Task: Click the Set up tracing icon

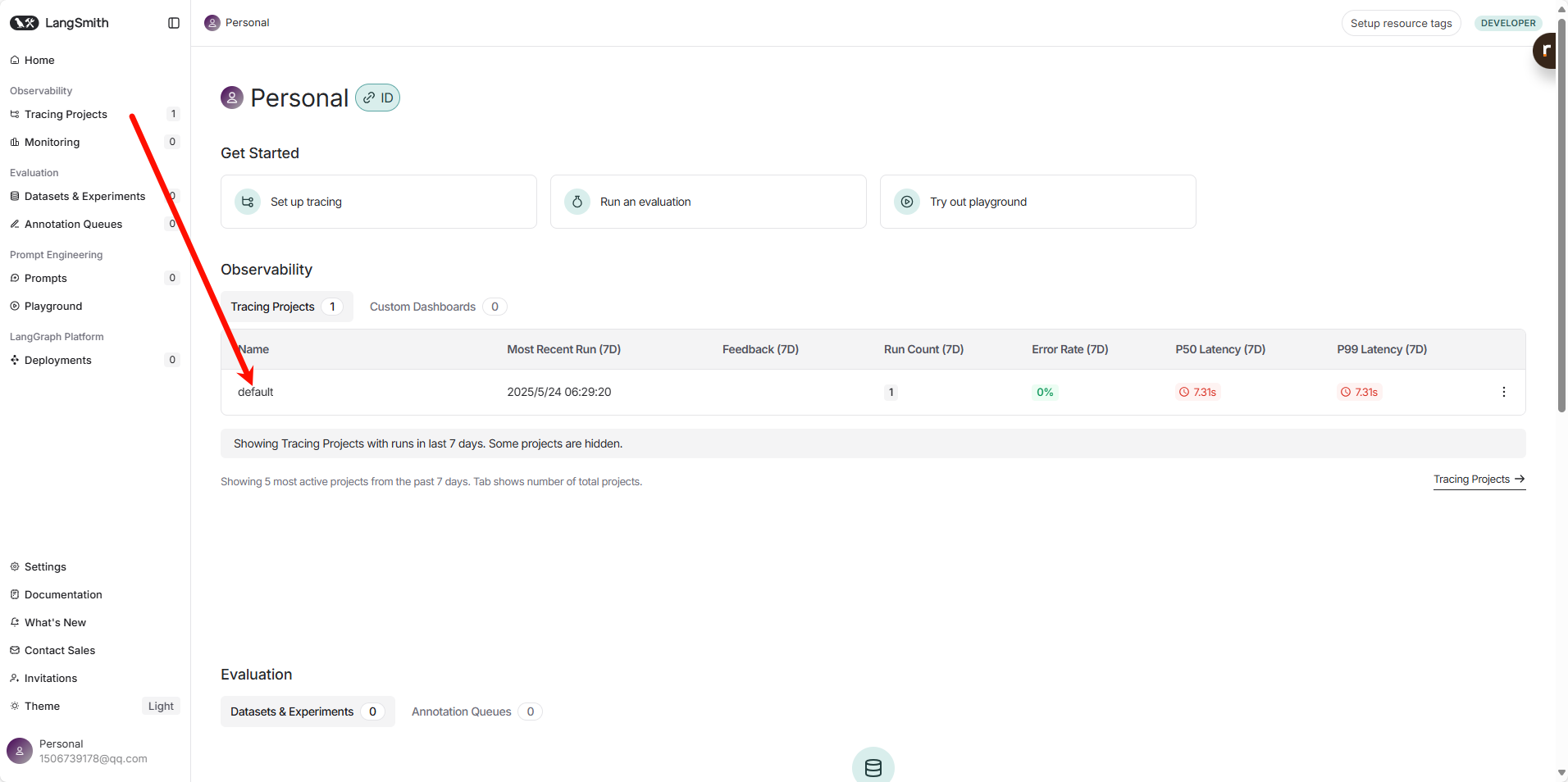Action: [248, 202]
